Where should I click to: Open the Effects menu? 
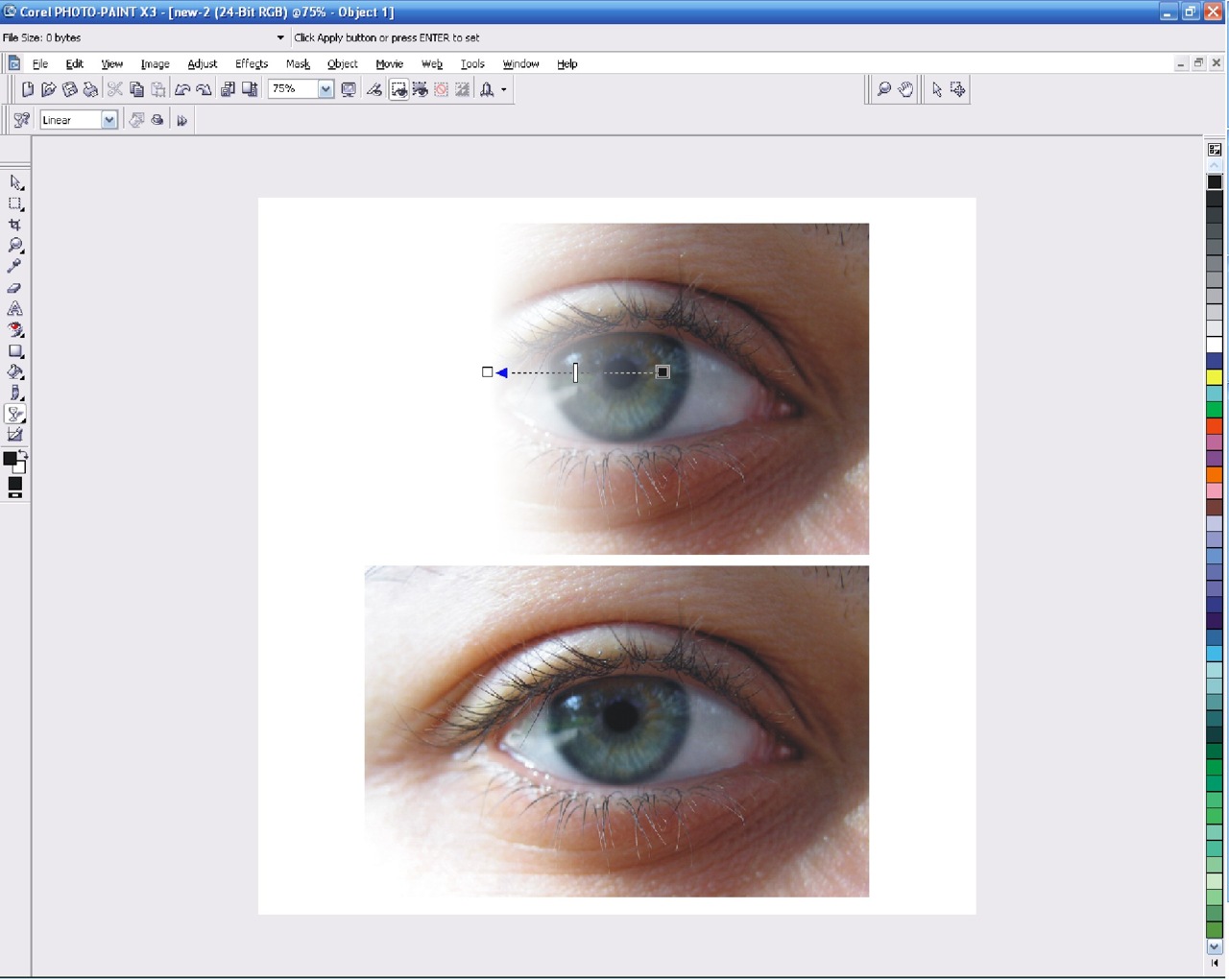252,63
